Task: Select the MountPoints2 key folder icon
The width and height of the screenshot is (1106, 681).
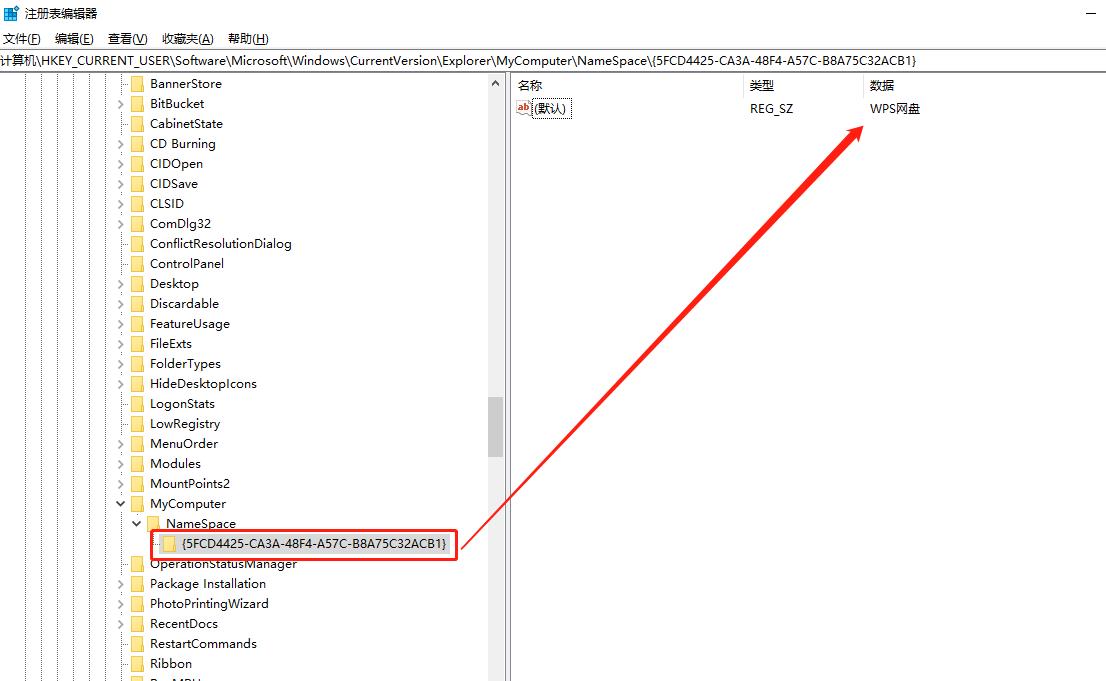Action: click(x=136, y=483)
